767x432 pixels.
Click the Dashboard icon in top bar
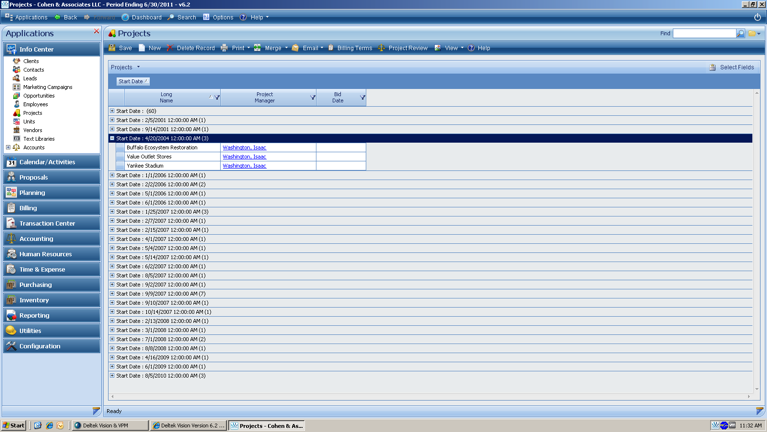click(x=125, y=17)
